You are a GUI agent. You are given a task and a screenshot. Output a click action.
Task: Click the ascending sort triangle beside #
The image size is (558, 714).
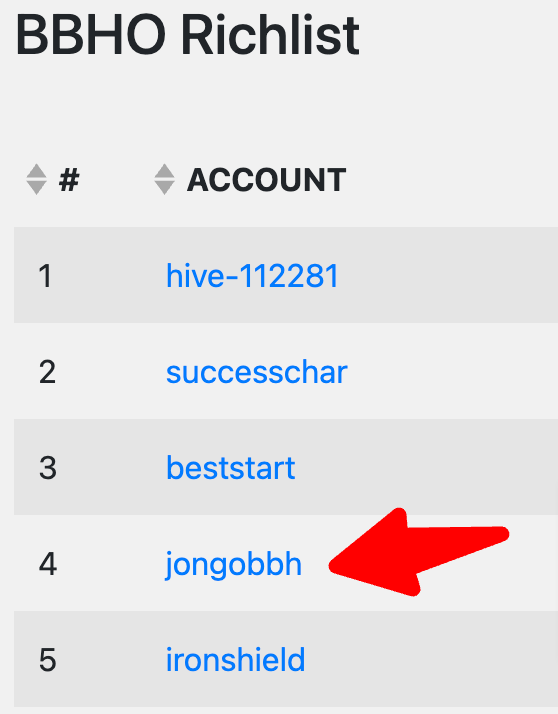coord(36,171)
